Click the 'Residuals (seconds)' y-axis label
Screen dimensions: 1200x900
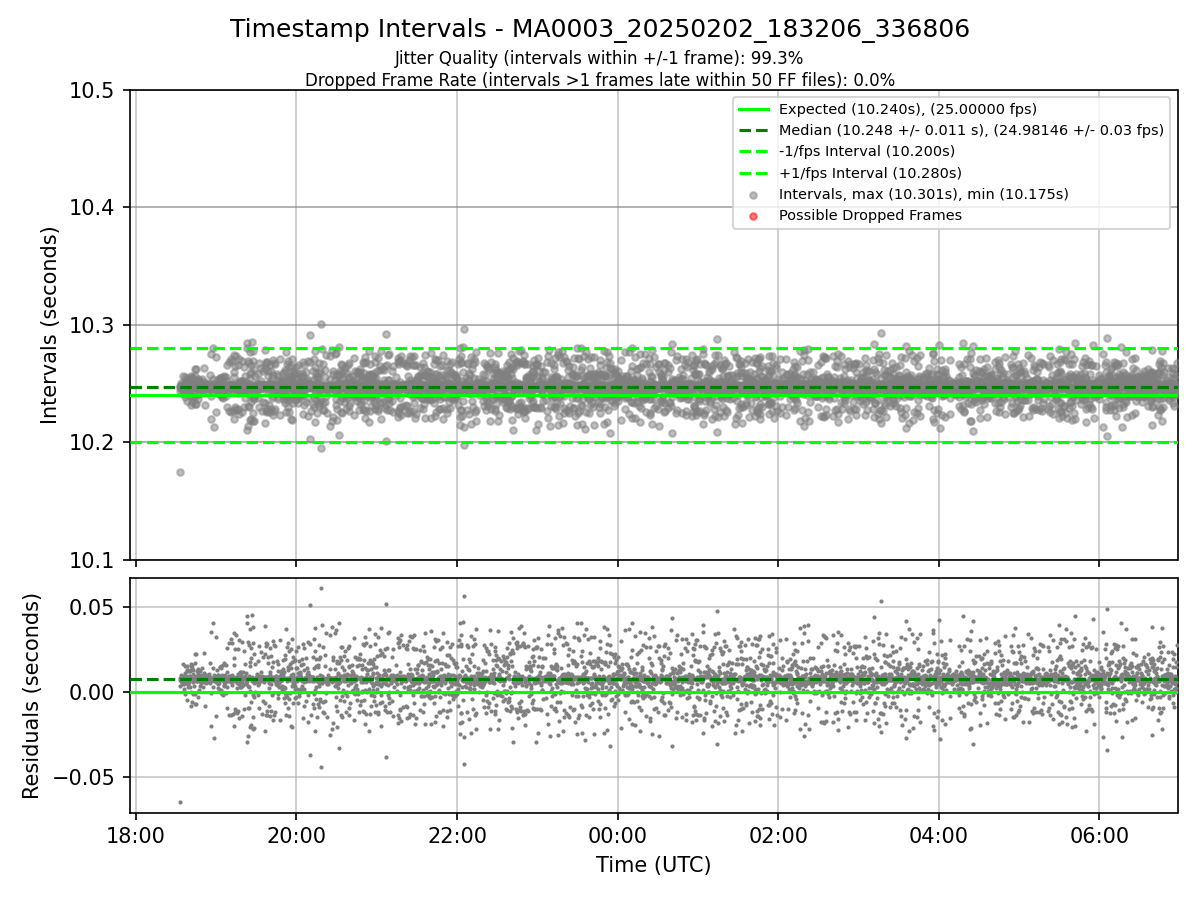point(31,696)
